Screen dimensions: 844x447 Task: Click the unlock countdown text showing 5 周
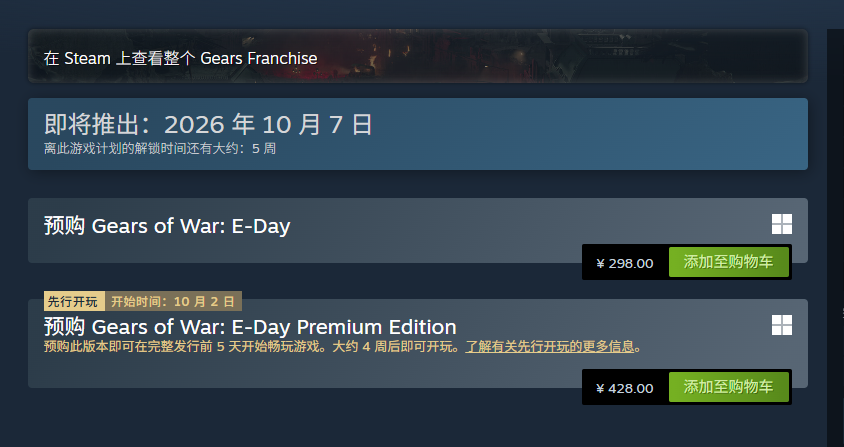click(160, 148)
